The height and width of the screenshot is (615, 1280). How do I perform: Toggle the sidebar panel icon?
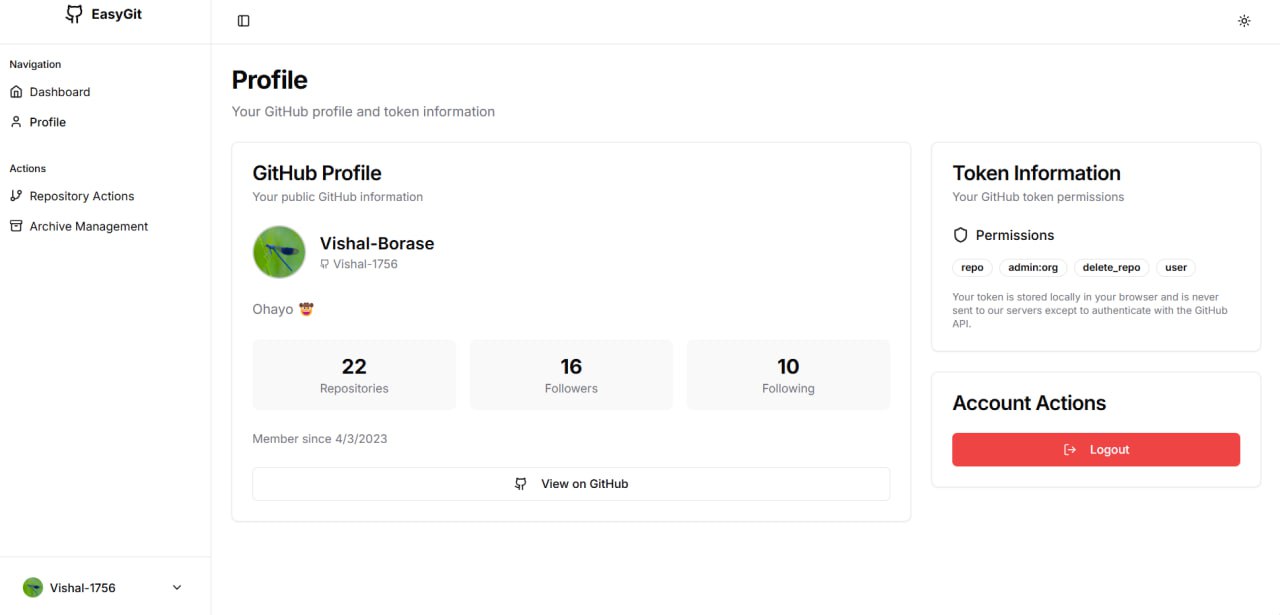(x=243, y=21)
